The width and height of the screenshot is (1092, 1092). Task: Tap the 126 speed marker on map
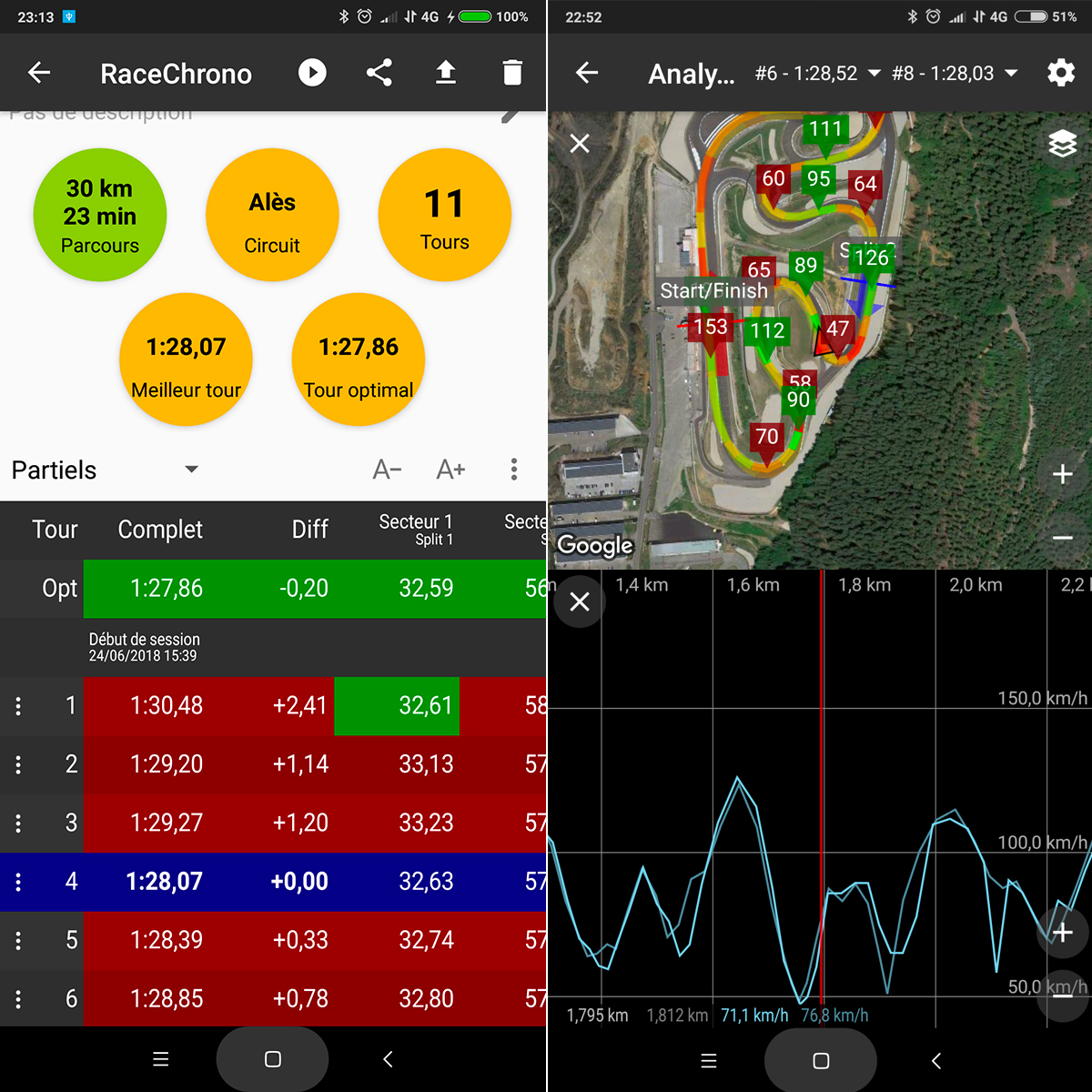click(871, 258)
